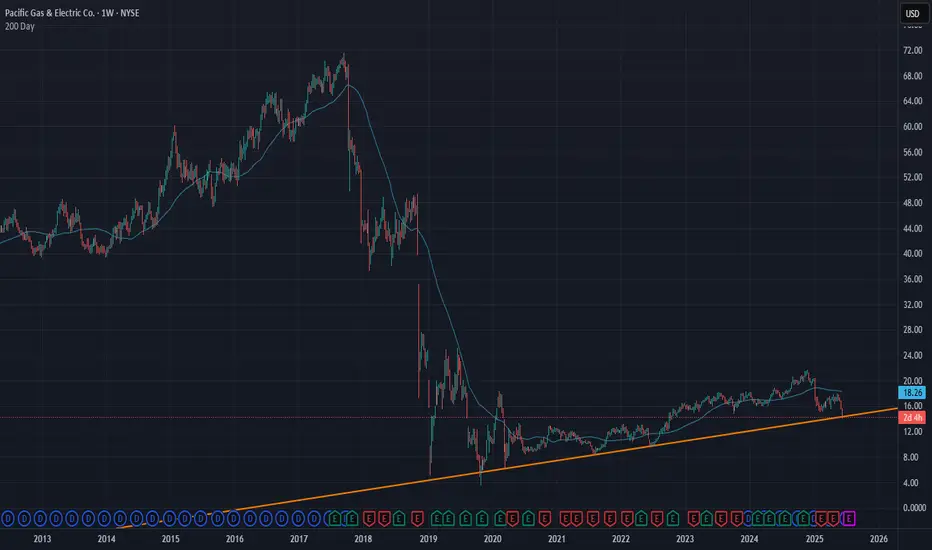This screenshot has height=550, width=932.
Task: Click the 36.00 price axis label
Action: [912, 279]
